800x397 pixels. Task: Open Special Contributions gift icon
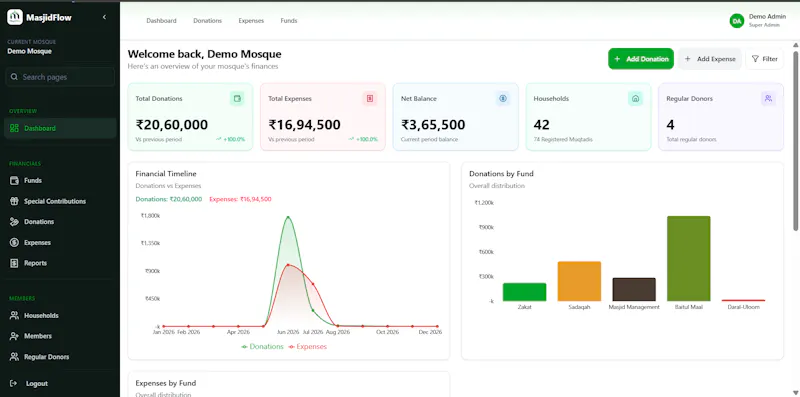[x=14, y=201]
